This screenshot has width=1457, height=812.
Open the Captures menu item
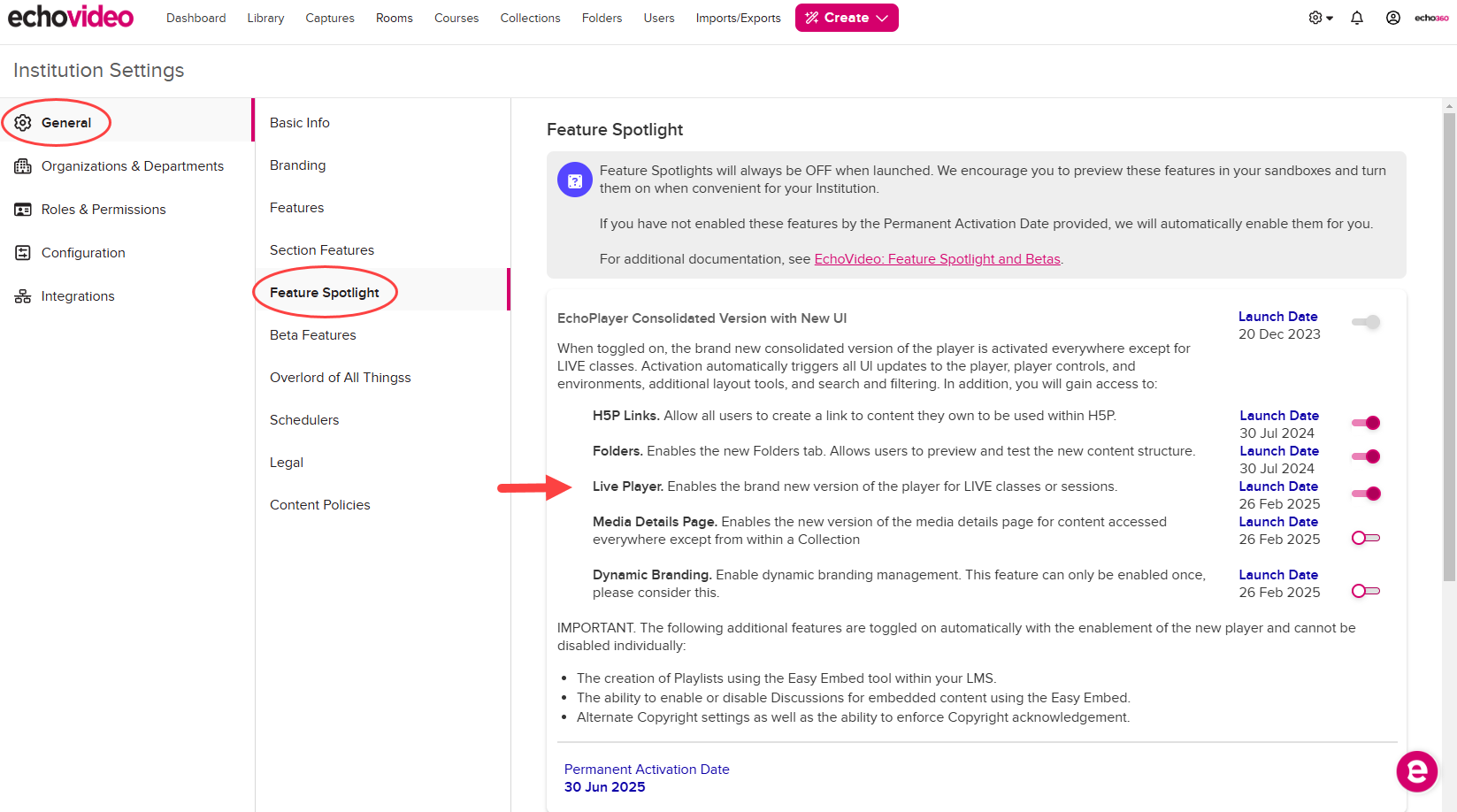(330, 18)
